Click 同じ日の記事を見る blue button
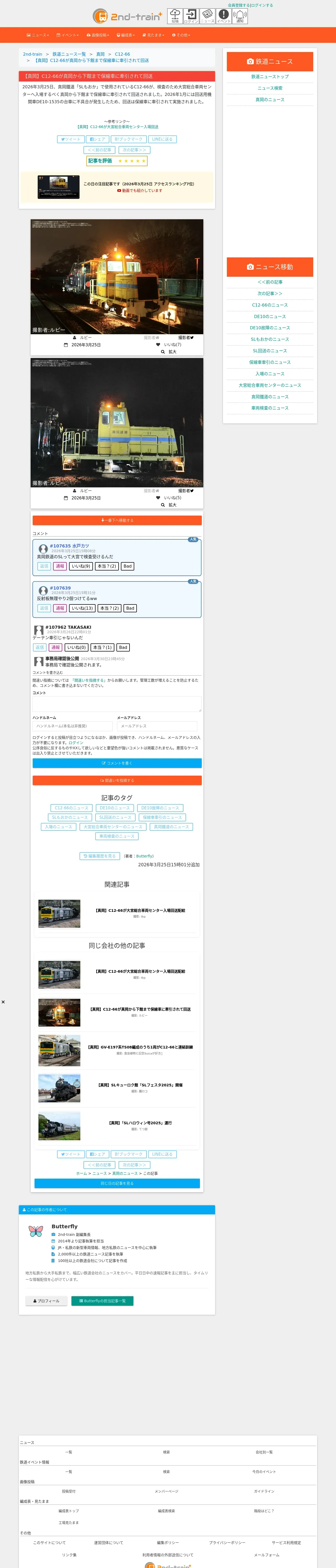 117,1183
